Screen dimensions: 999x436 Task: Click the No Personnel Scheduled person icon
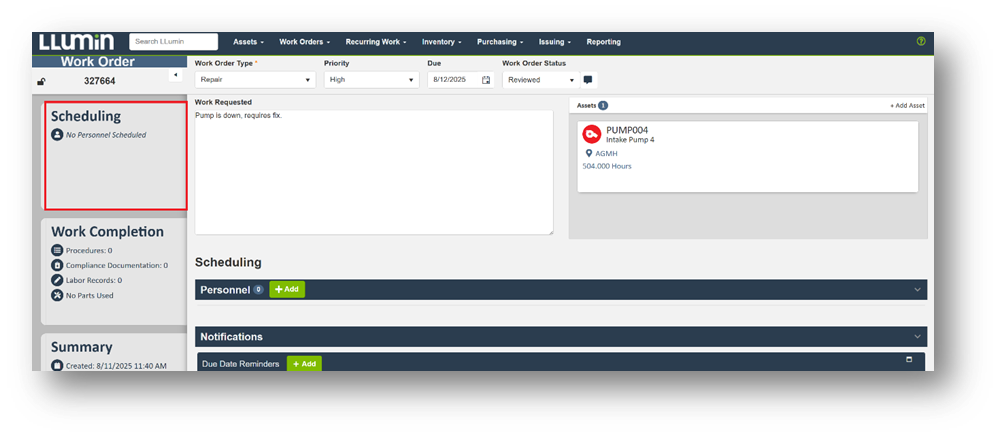[x=57, y=134]
